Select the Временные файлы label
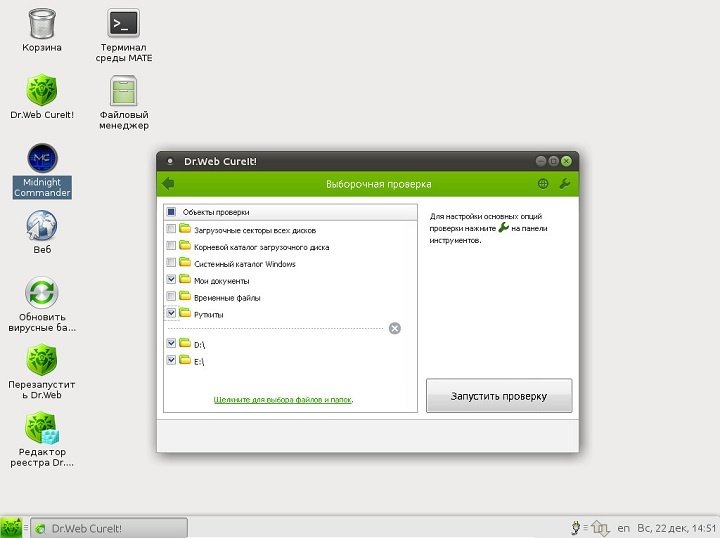This screenshot has width=720, height=538. [x=227, y=298]
